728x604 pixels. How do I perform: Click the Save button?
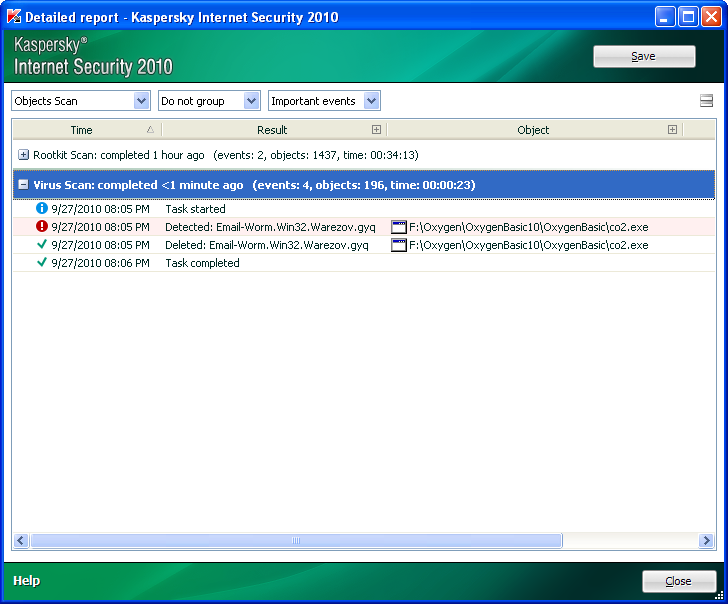point(644,57)
